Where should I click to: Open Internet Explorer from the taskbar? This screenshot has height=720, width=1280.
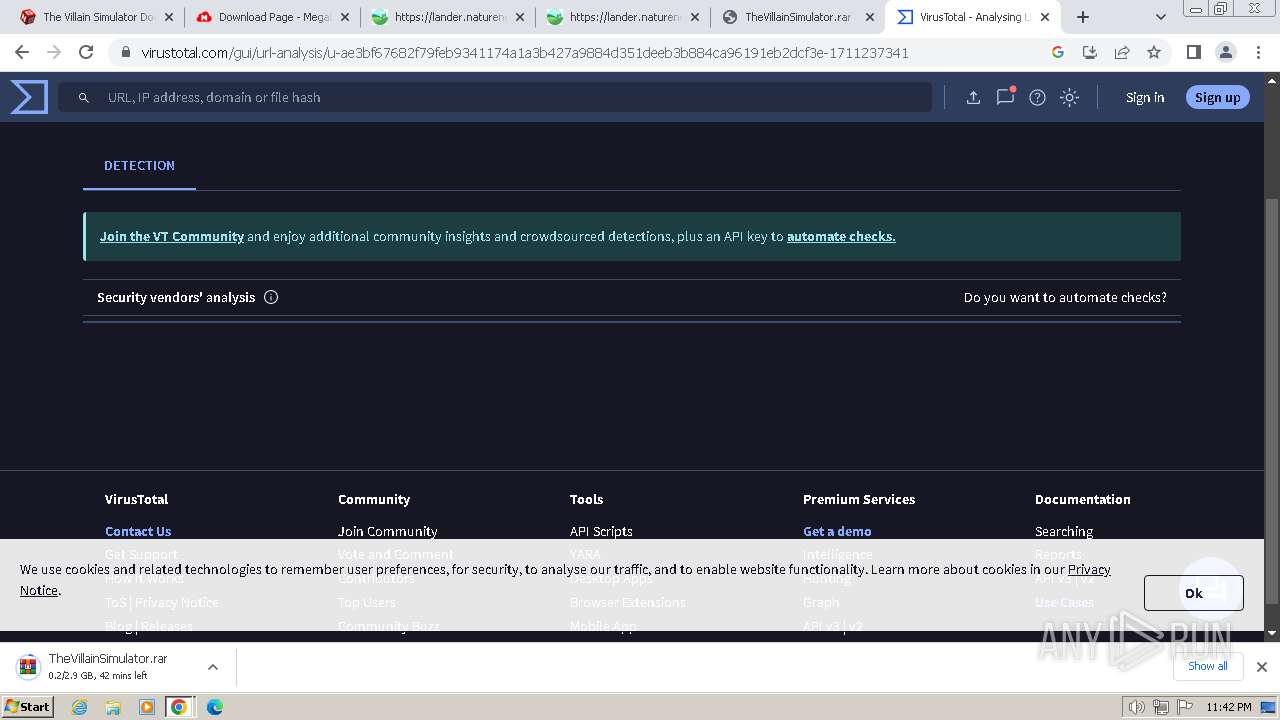80,707
